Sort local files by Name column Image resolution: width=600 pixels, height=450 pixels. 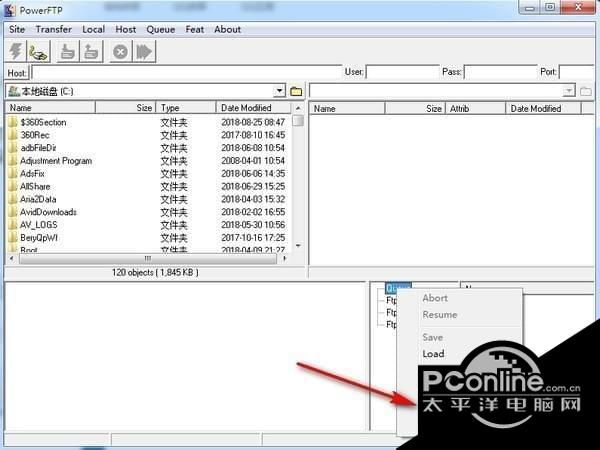pos(50,108)
